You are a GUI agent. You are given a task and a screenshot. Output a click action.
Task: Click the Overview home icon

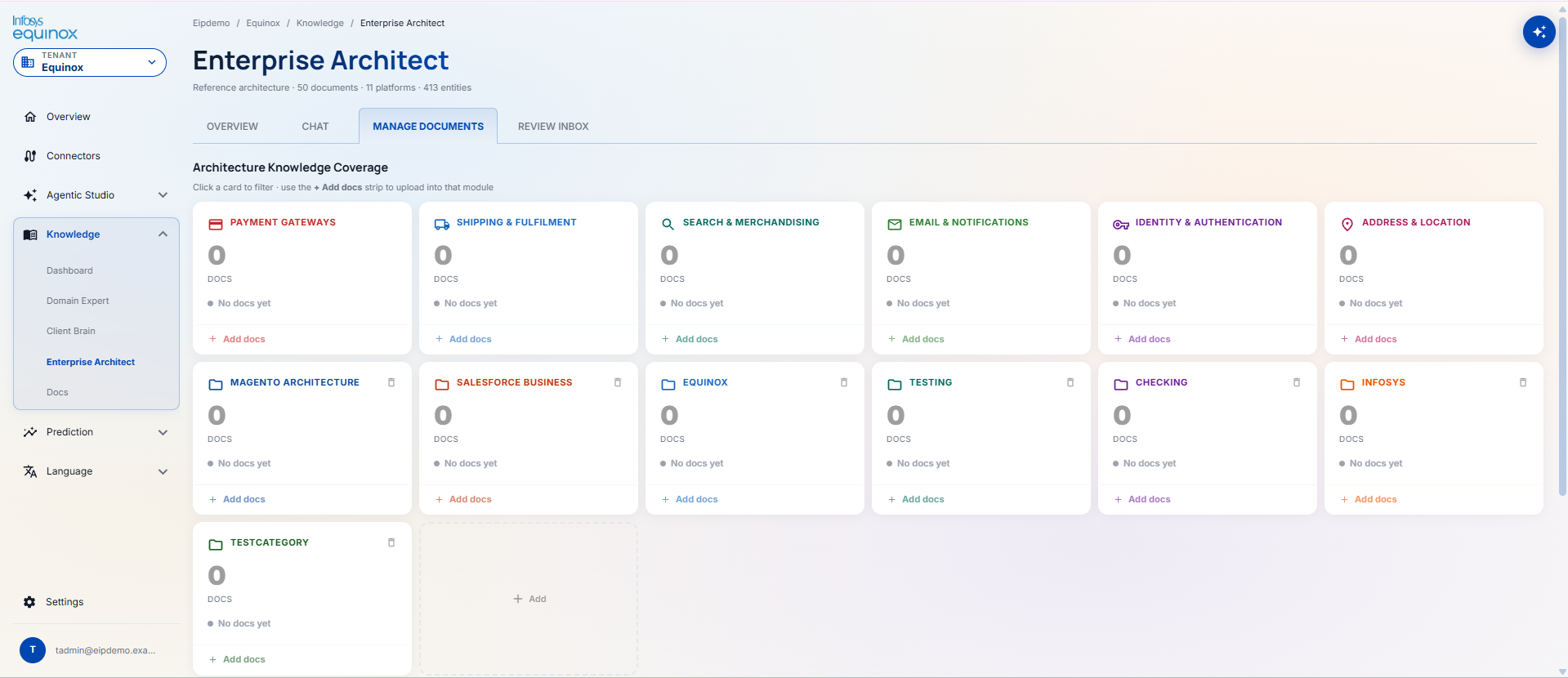[30, 117]
